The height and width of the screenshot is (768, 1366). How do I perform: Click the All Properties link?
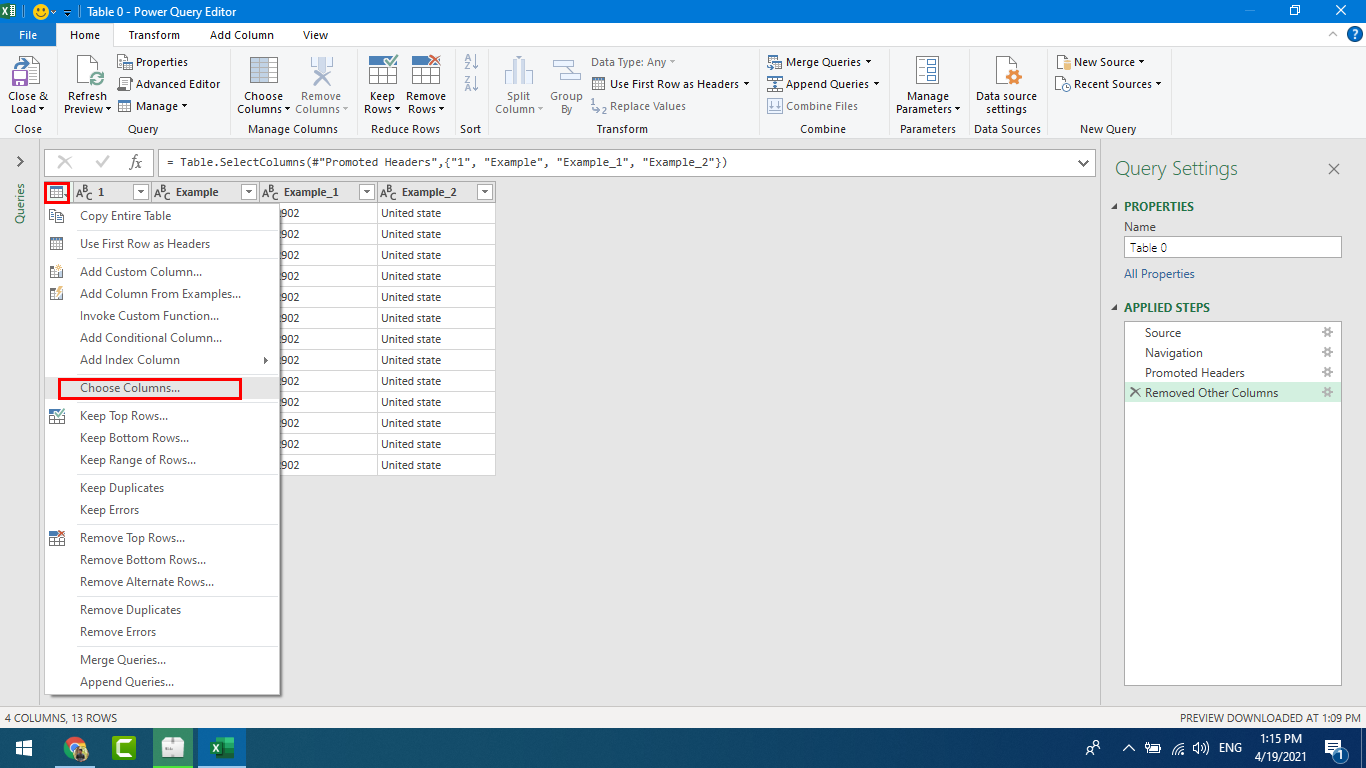click(x=1159, y=274)
